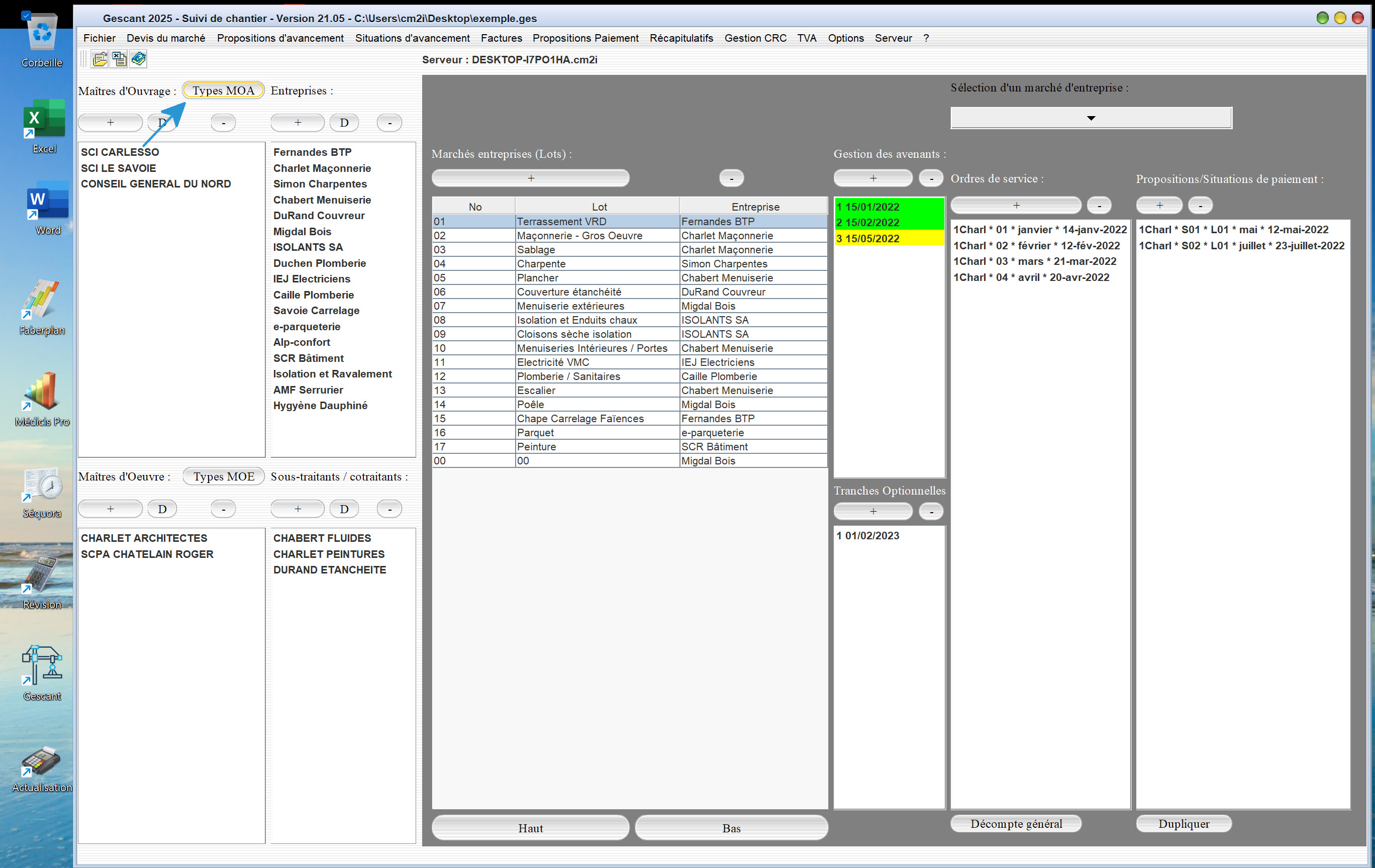This screenshot has width=1375, height=868.
Task: Open the Médicis Pro desktop shortcut
Action: pyautogui.click(x=42, y=399)
